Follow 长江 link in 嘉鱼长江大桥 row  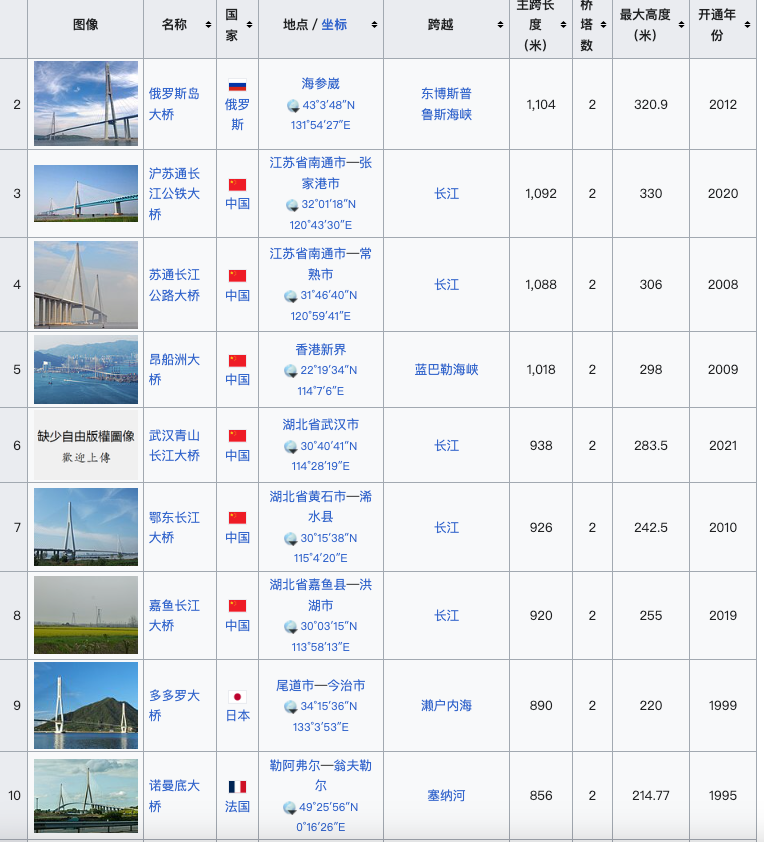446,615
